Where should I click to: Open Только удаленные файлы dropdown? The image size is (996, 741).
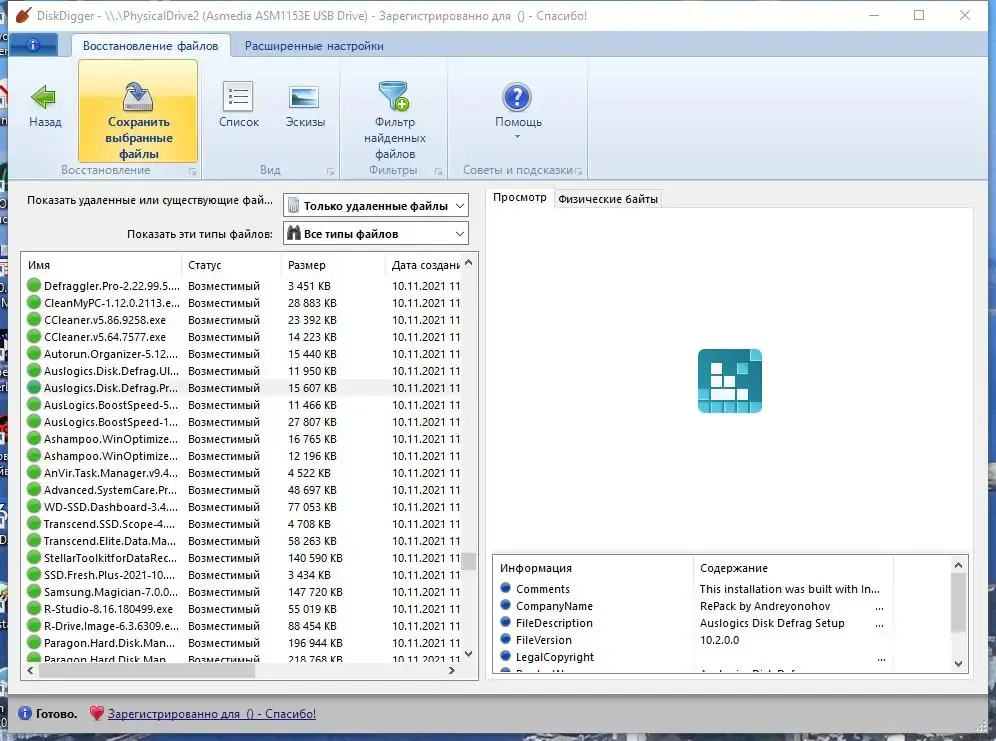[376, 206]
